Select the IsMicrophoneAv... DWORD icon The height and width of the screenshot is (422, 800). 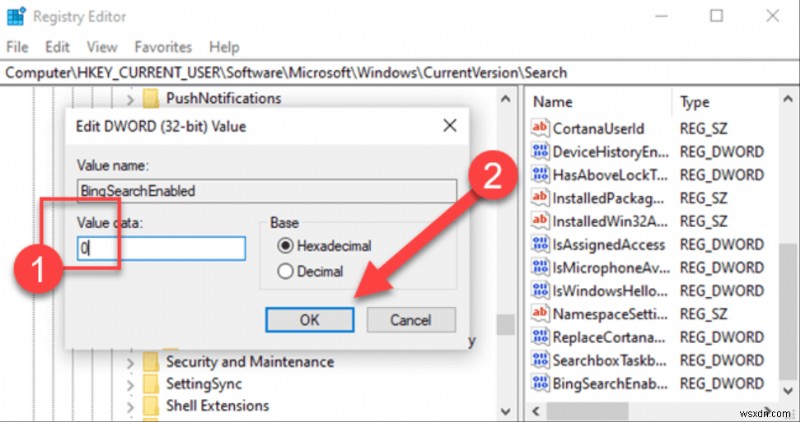540,267
